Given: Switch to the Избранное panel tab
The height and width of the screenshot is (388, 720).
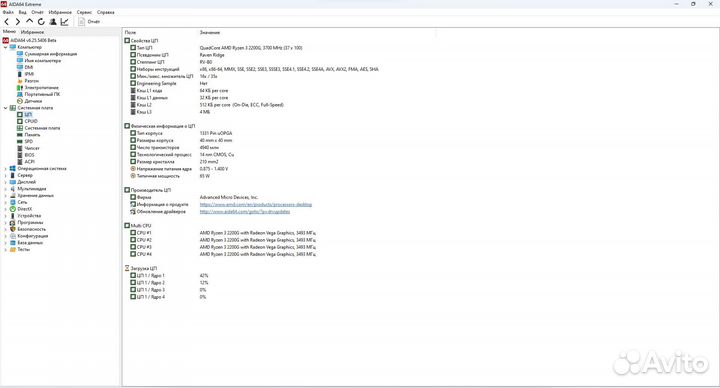Looking at the screenshot, I should click(32, 32).
